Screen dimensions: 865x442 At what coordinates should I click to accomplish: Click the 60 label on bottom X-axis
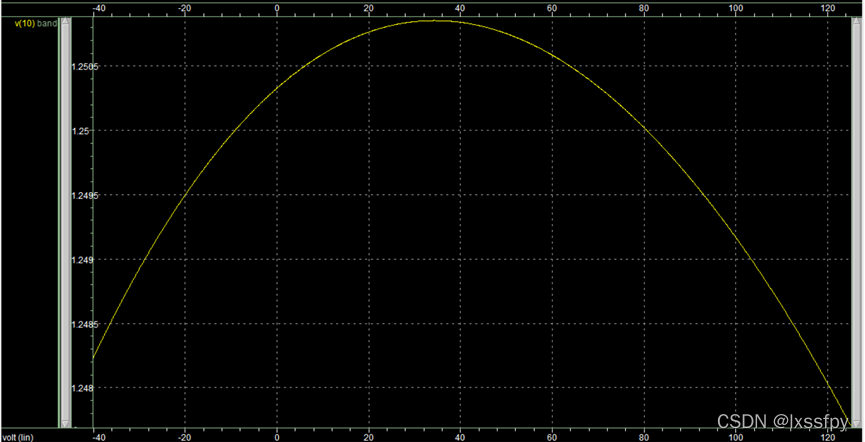point(552,438)
